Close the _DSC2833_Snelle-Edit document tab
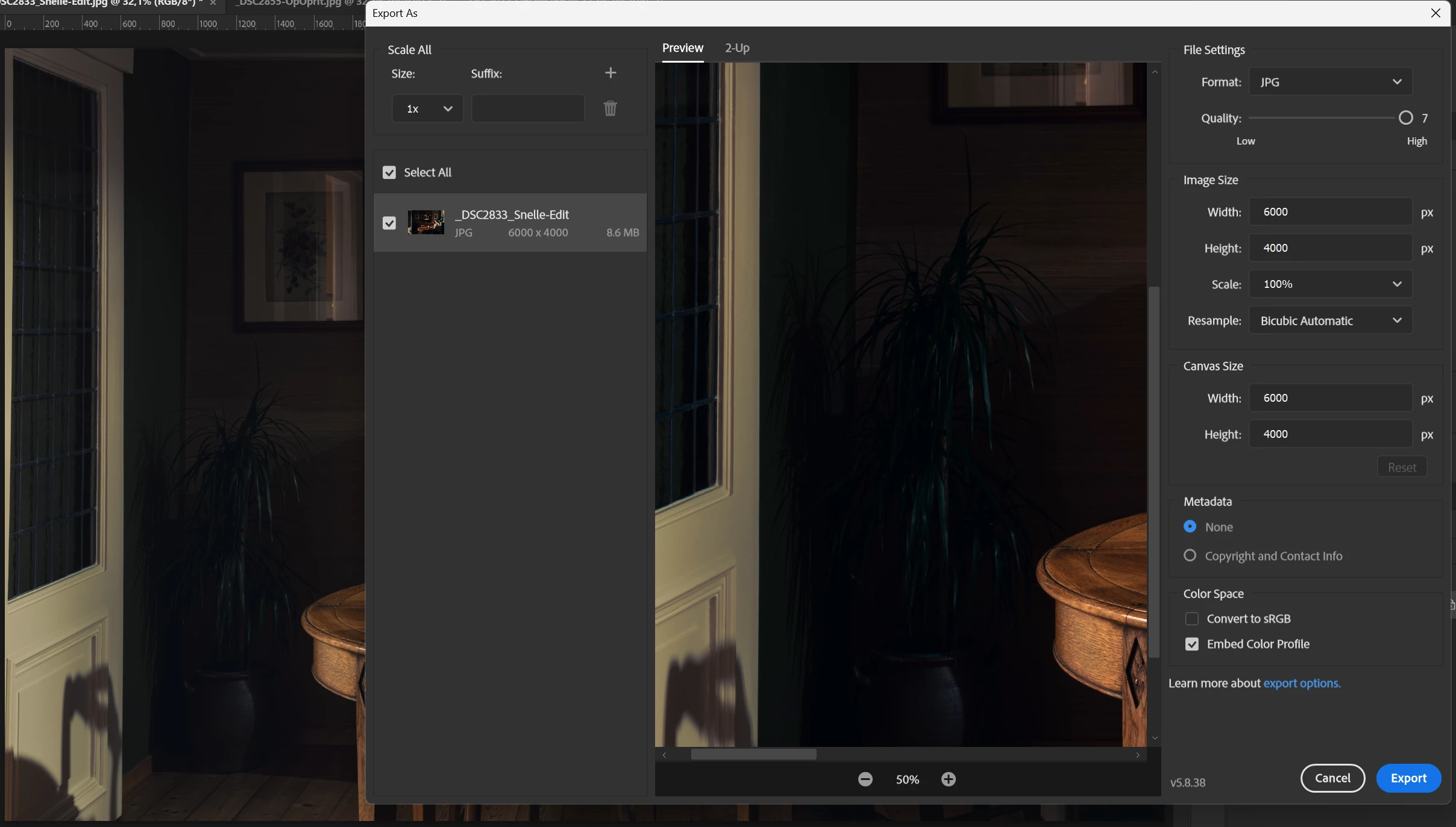The width and height of the screenshot is (1456, 827). pyautogui.click(x=213, y=3)
